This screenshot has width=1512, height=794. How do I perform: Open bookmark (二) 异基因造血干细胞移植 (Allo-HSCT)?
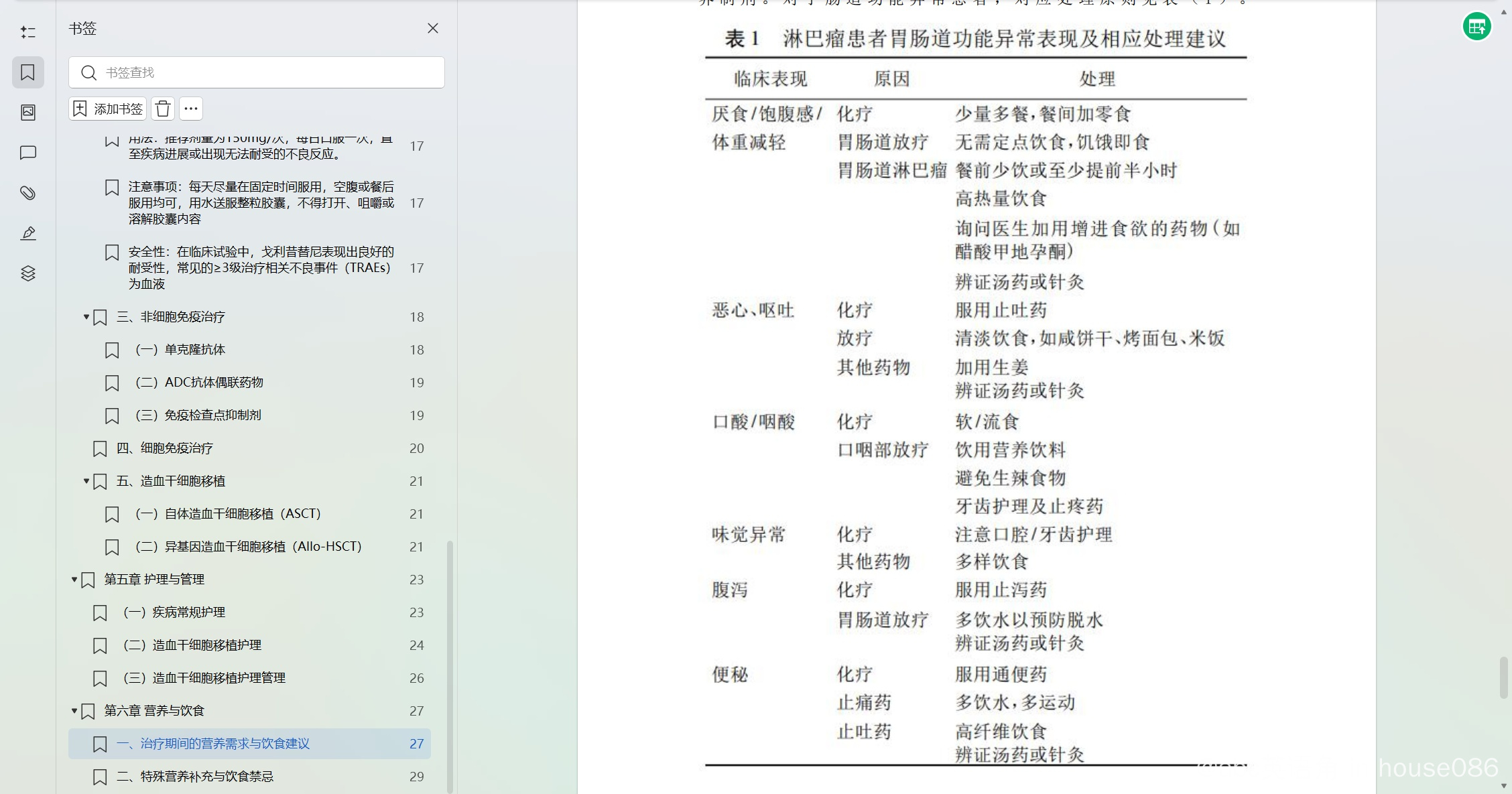tap(249, 547)
